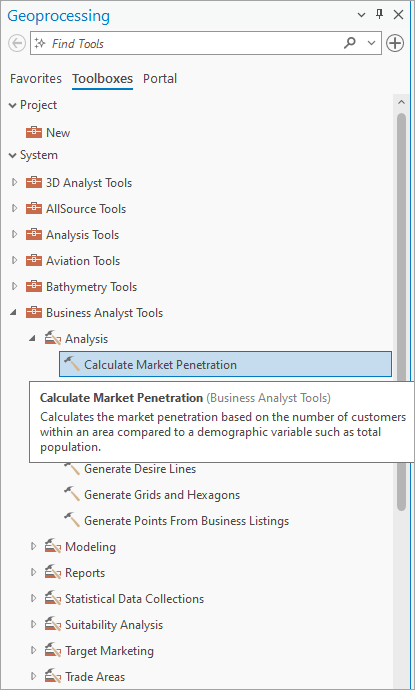Click the Aviation Tools toolbox icon
The image size is (415, 690).
(x=34, y=260)
